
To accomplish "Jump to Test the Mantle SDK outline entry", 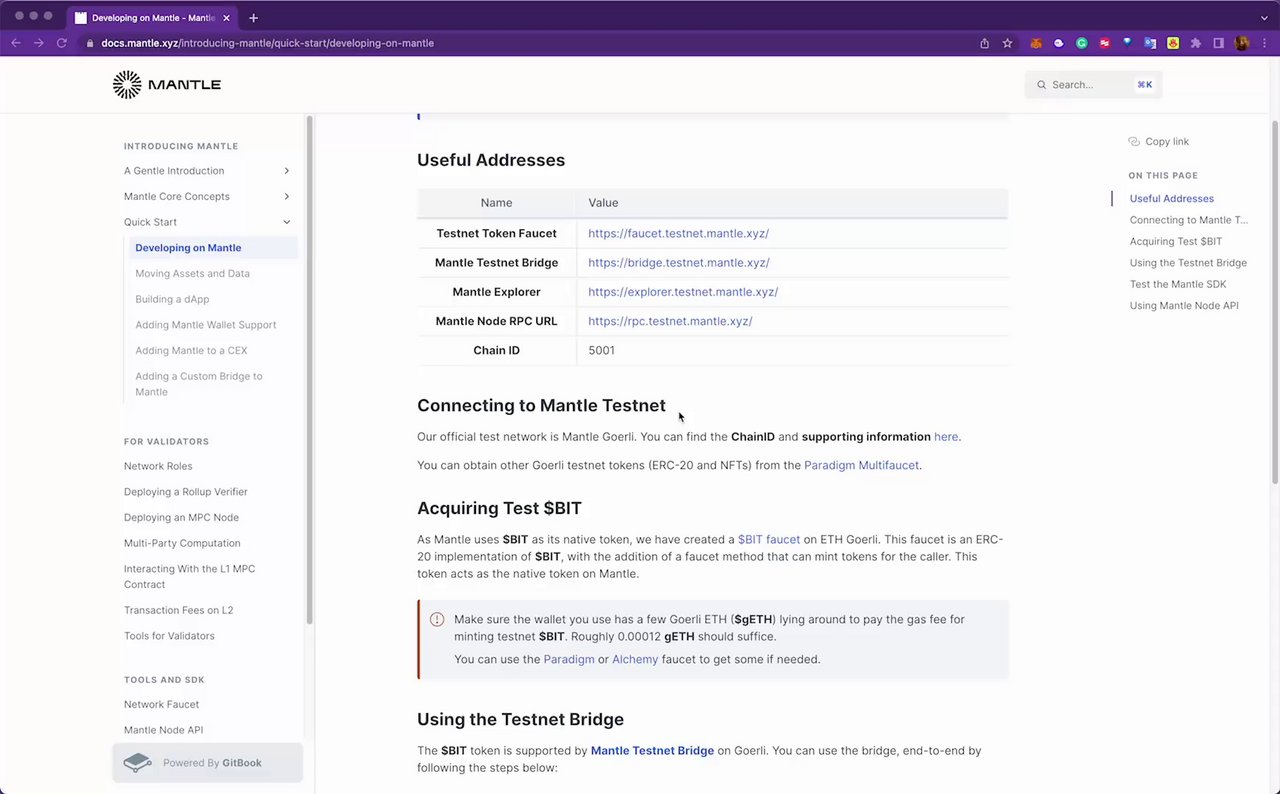I will (1178, 284).
